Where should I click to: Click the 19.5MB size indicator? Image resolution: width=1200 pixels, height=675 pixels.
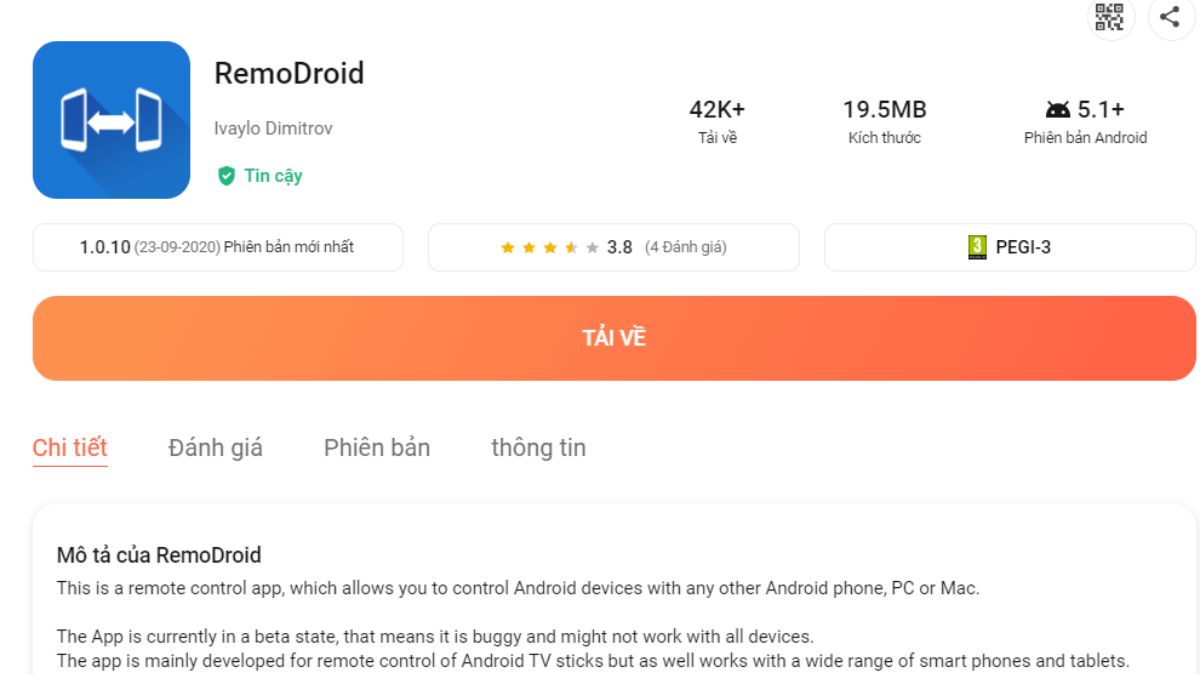tap(884, 110)
